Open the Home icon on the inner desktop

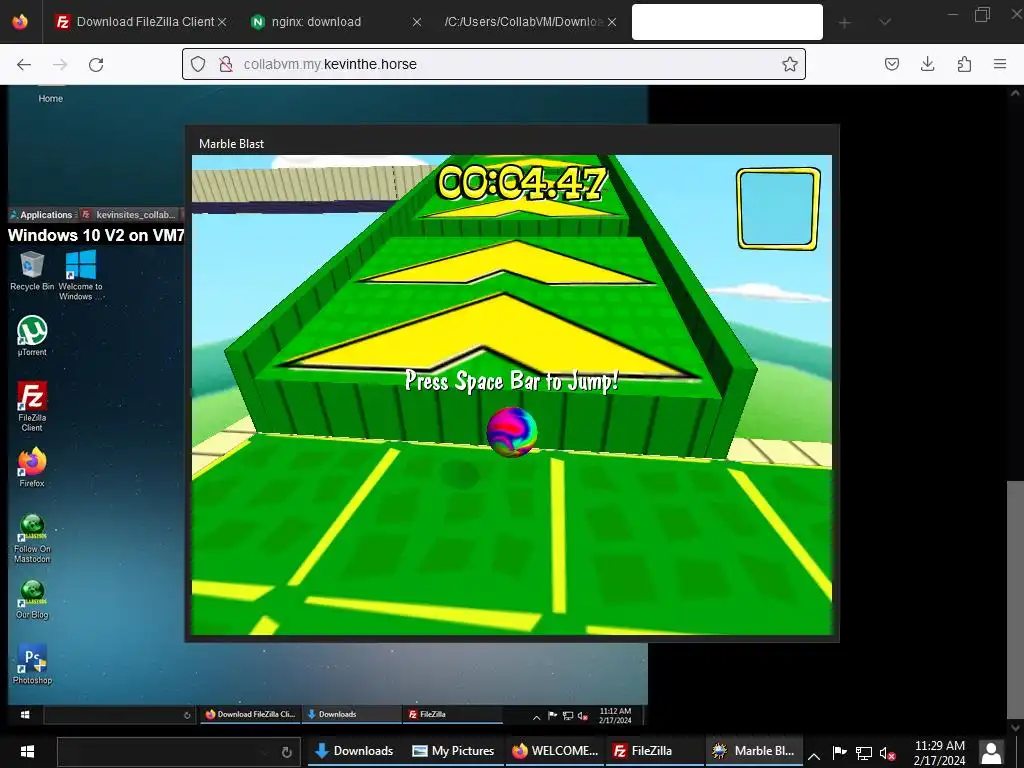50,95
